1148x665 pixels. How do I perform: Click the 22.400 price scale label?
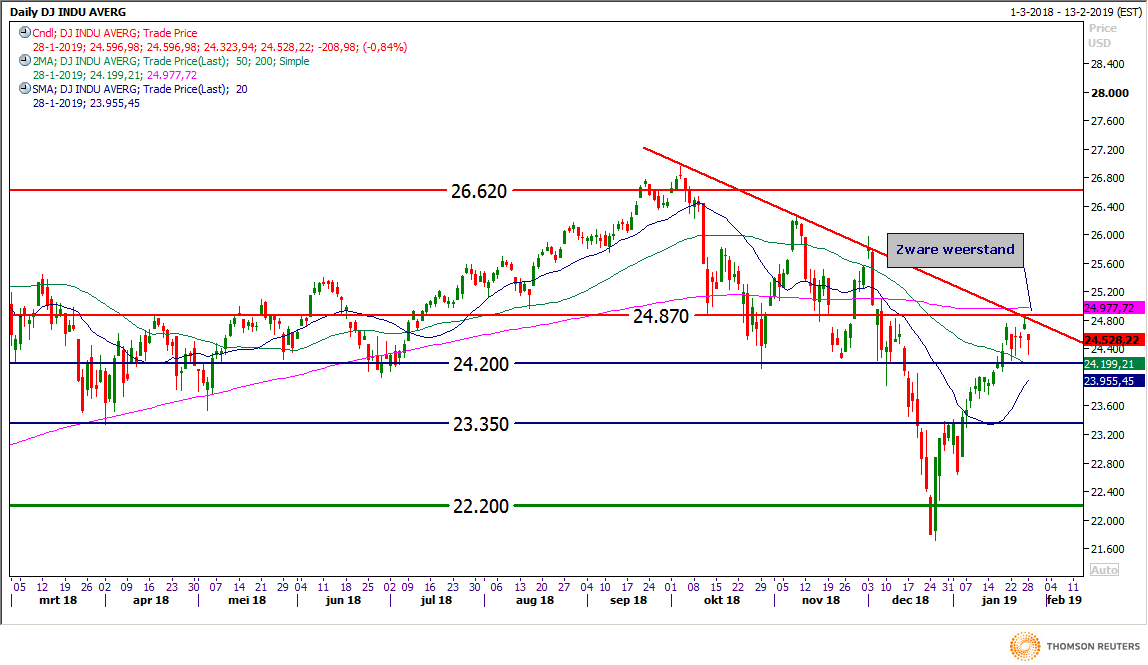[1108, 492]
